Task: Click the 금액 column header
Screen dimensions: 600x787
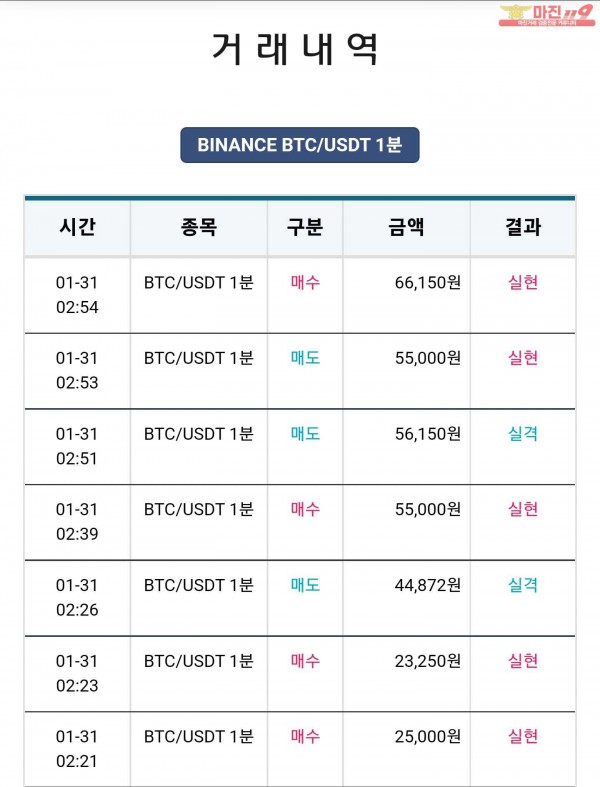Action: point(406,227)
